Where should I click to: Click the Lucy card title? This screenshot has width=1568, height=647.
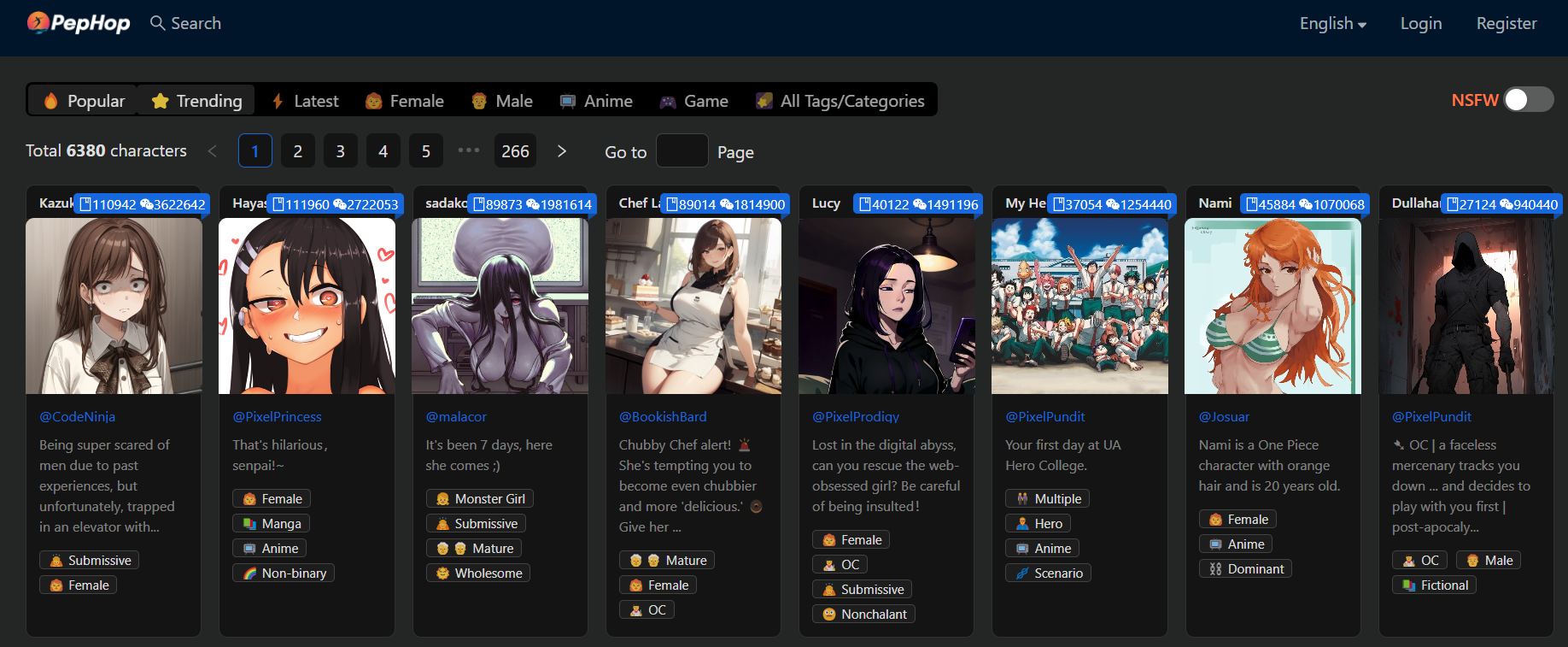pos(826,203)
